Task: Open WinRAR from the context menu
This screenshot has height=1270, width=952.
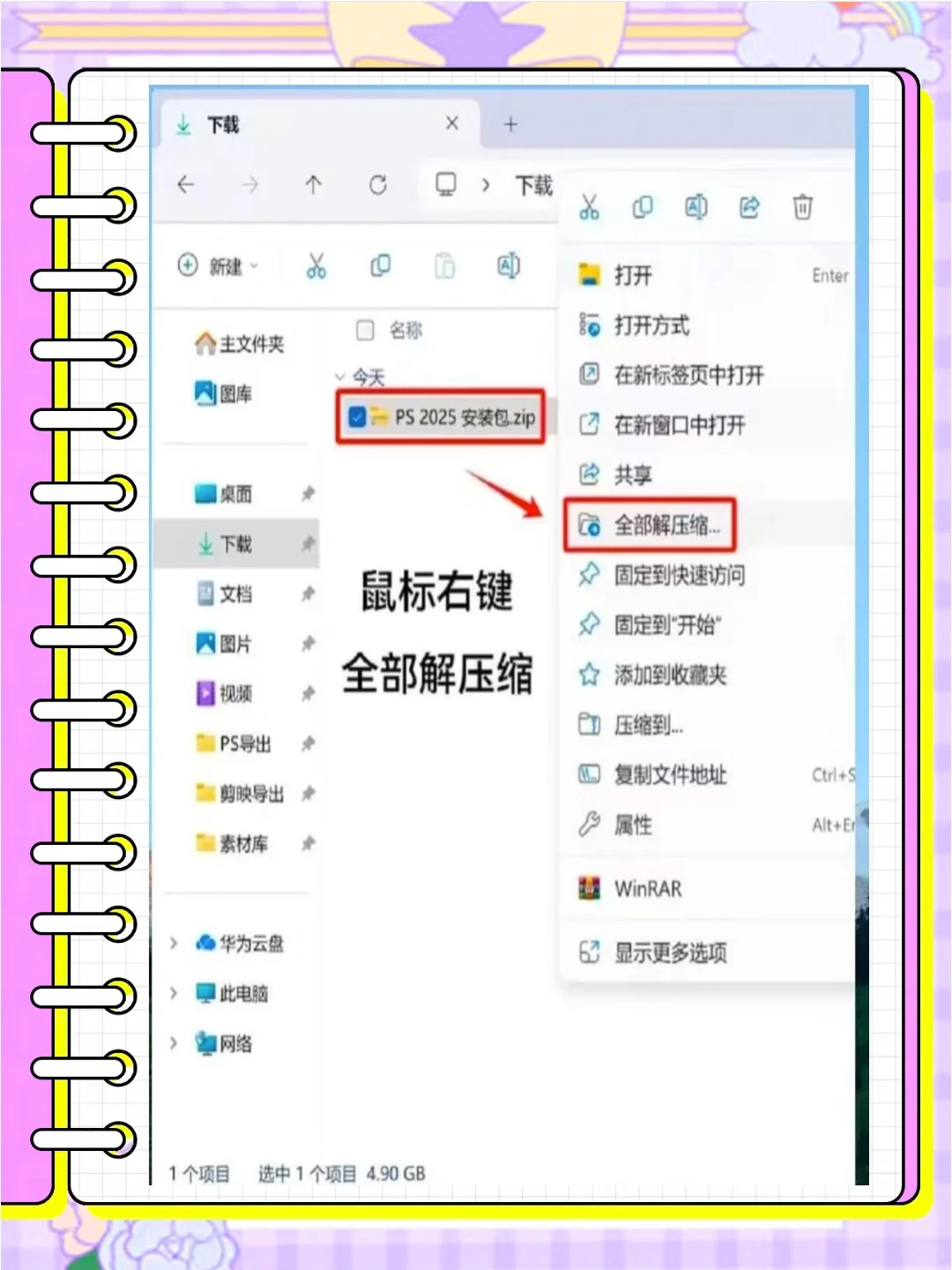Action: (648, 888)
